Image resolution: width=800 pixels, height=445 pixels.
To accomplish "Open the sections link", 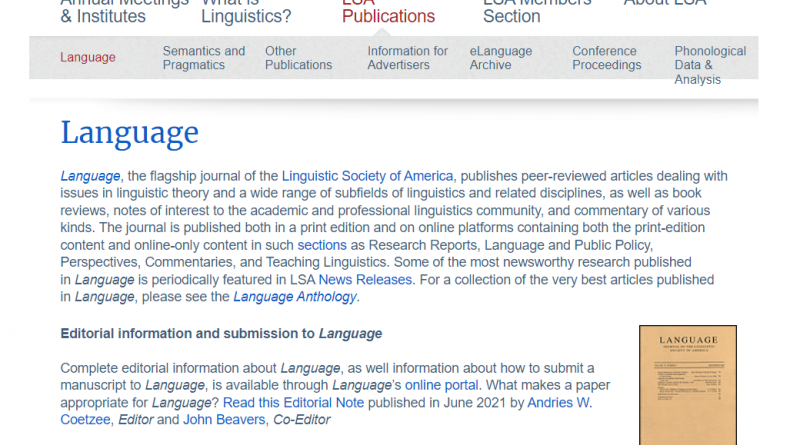I will 322,245.
